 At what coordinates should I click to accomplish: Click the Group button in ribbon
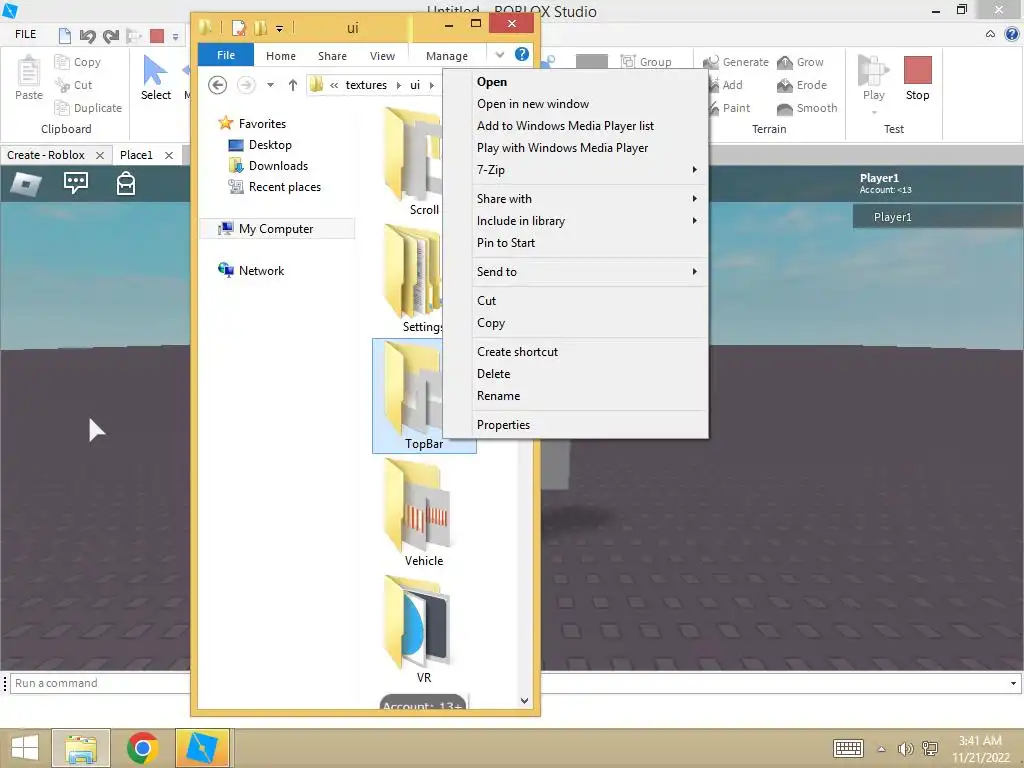pyautogui.click(x=646, y=61)
